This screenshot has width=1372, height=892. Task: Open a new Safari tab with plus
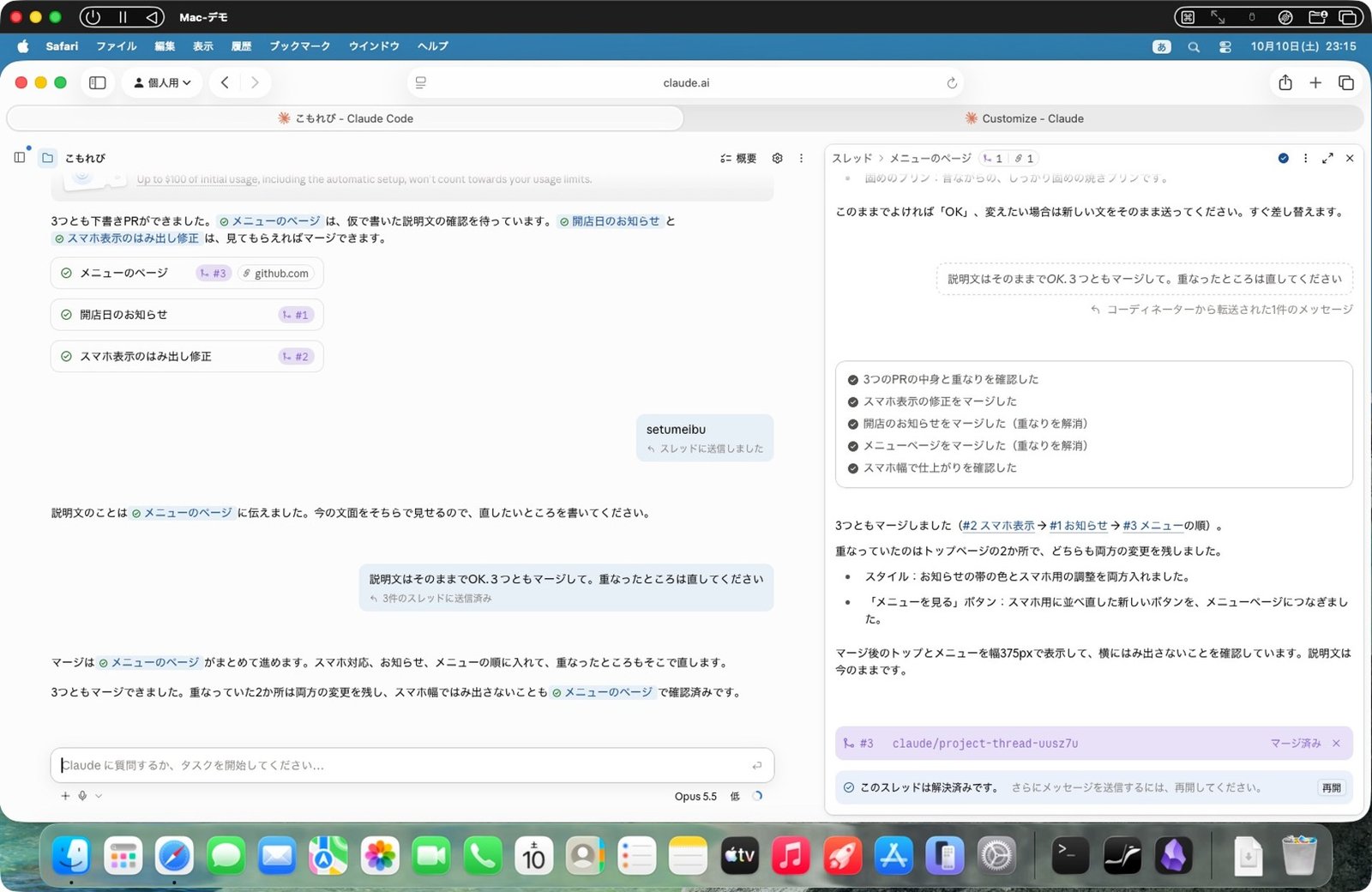(x=1315, y=82)
